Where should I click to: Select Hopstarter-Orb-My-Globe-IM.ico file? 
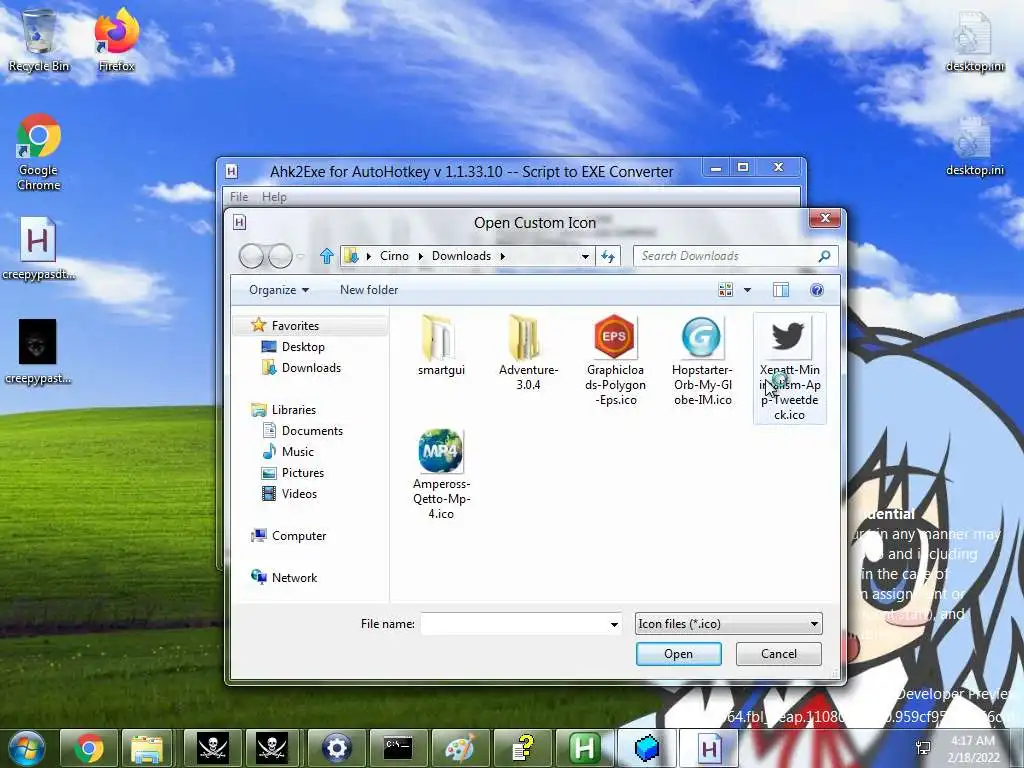[702, 360]
